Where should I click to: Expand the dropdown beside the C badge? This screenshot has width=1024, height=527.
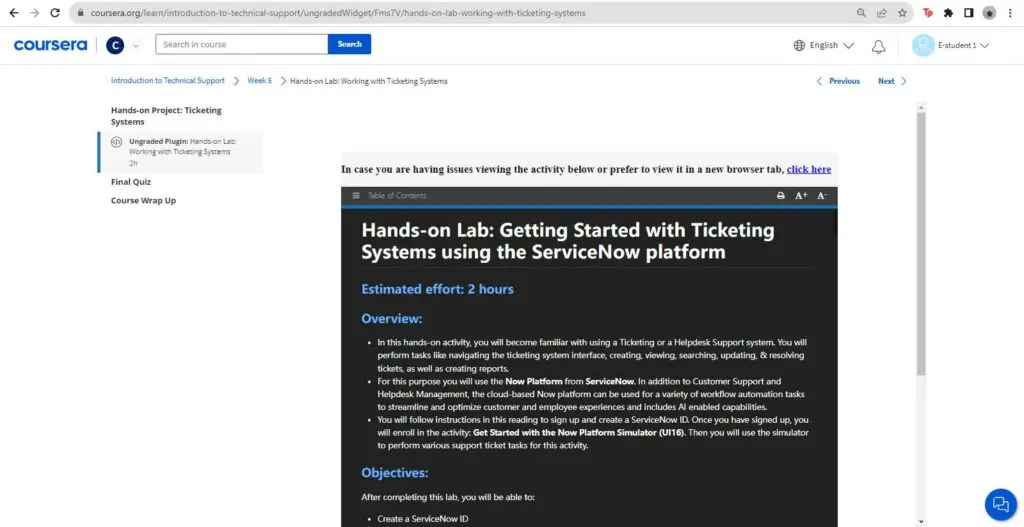pyautogui.click(x=136, y=46)
